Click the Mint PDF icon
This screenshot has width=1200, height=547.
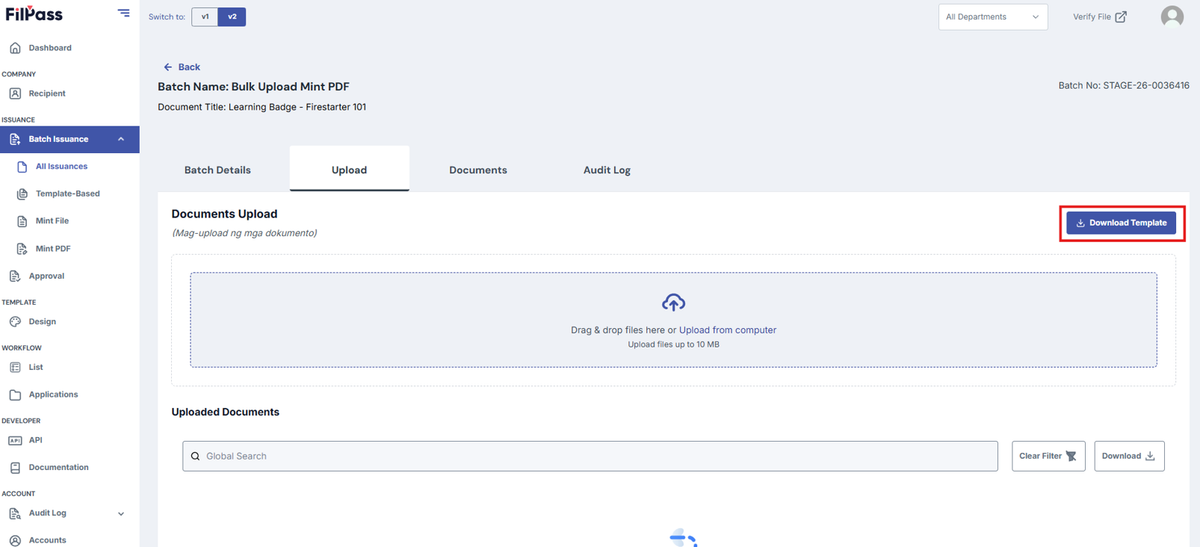click(x=22, y=248)
